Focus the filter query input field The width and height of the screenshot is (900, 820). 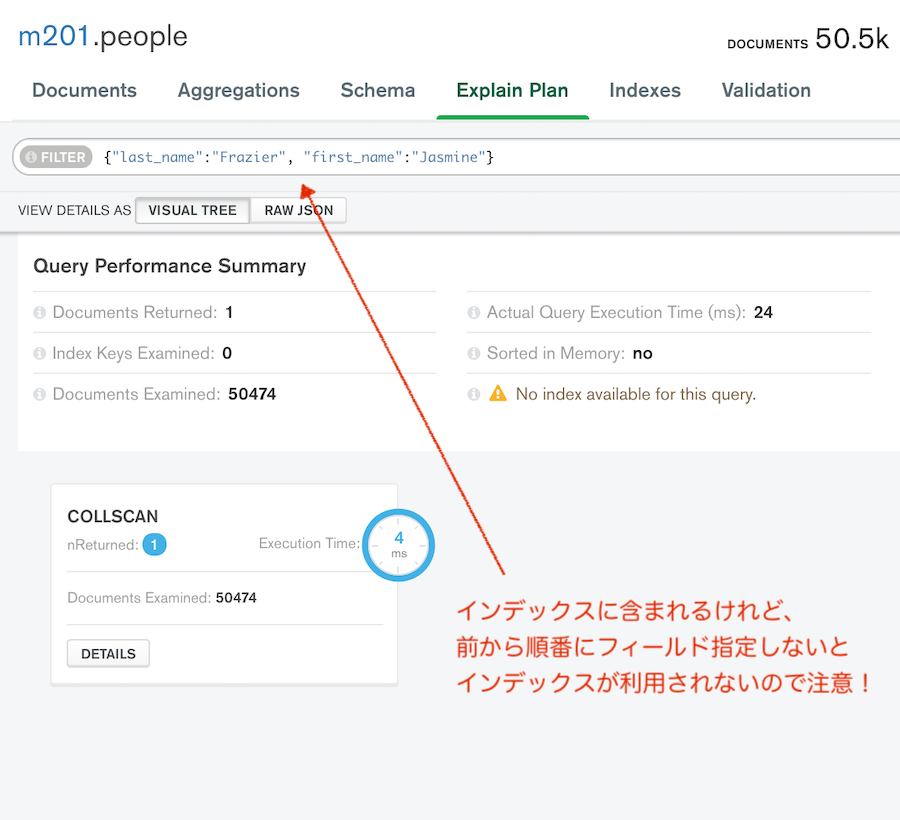[x=494, y=157]
